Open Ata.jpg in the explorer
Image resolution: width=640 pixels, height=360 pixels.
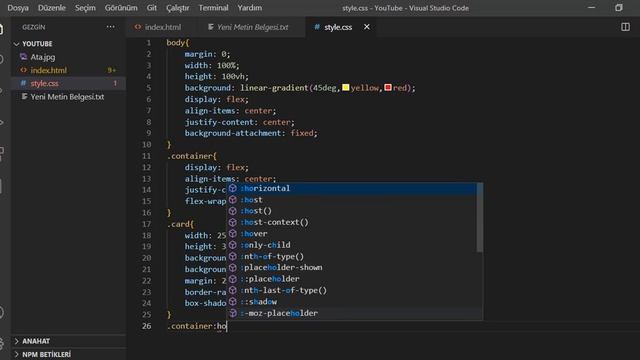43,57
